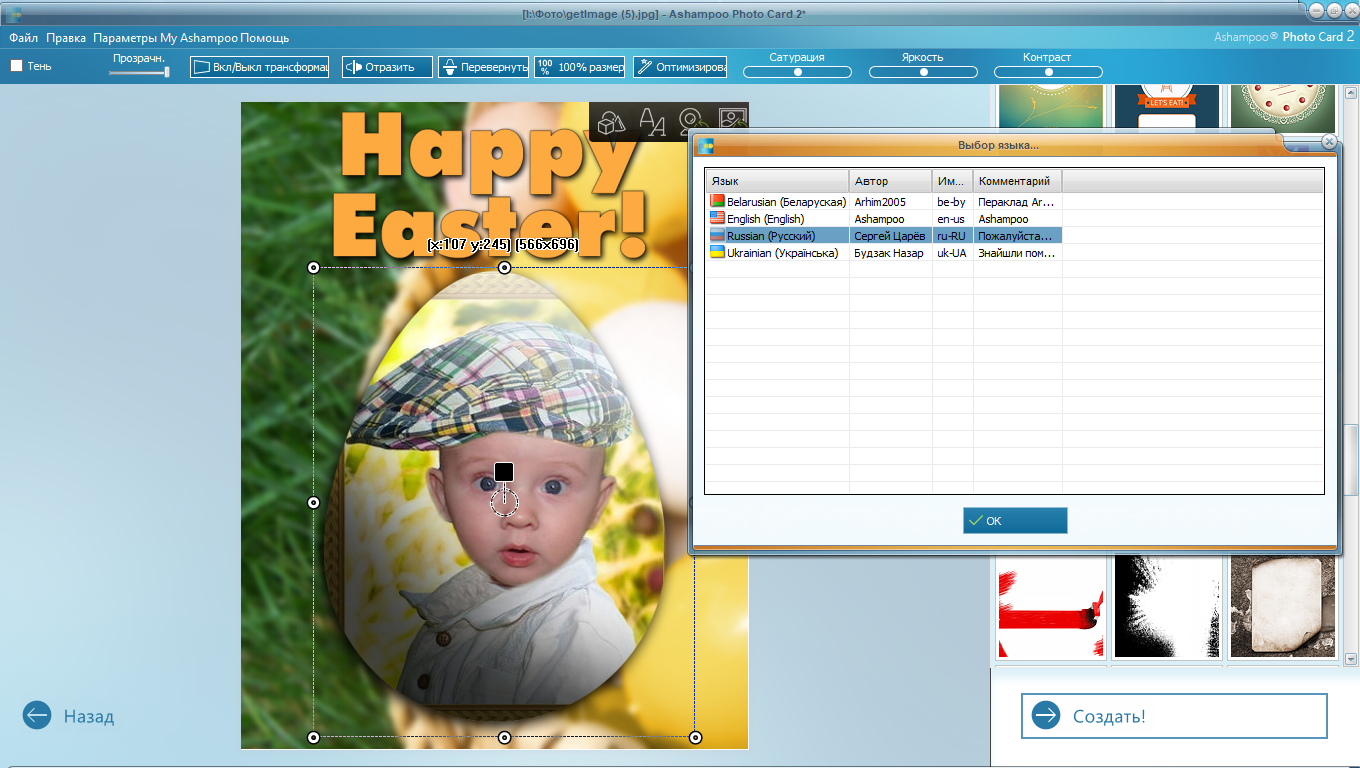Screen dimensions: 1360x768
Task: Select the text tool (AA) icon
Action: pos(652,122)
